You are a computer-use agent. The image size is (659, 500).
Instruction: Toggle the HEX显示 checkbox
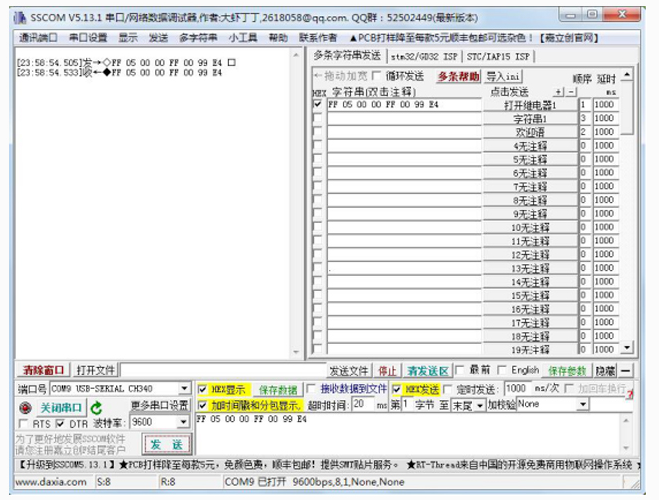tap(203, 389)
